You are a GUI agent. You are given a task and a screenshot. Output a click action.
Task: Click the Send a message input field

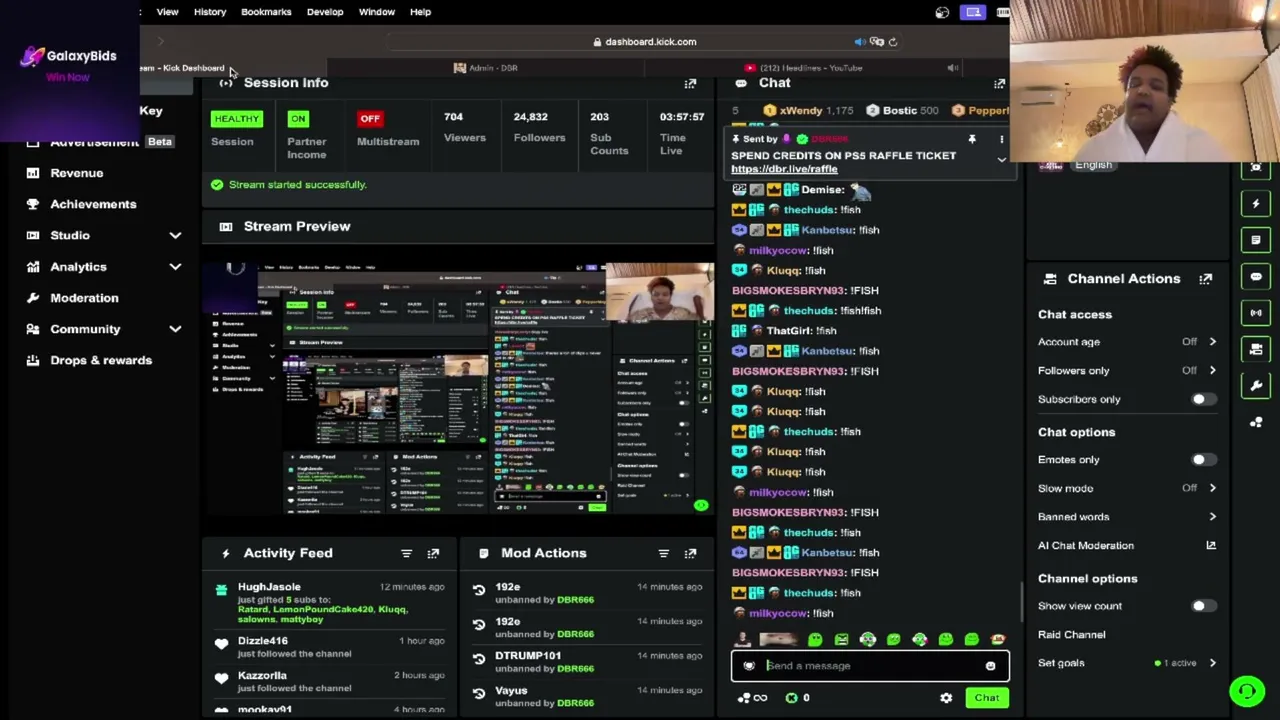point(869,666)
